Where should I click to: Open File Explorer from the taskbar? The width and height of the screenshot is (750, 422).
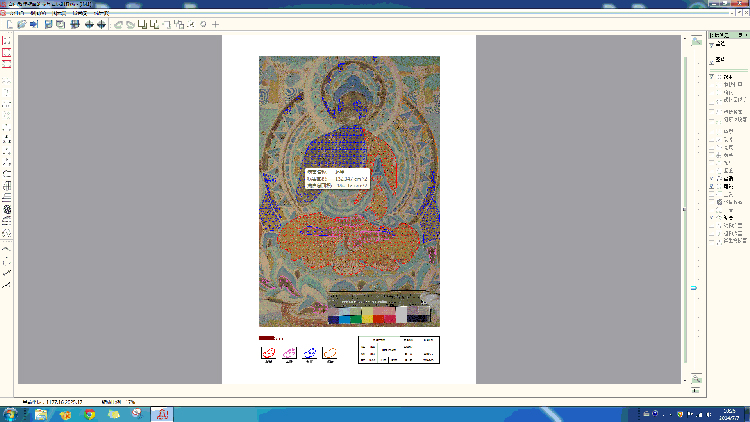click(41, 414)
